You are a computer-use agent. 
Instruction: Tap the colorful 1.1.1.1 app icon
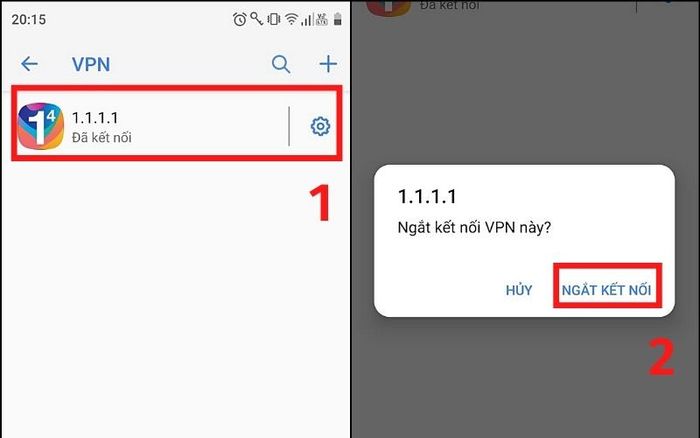(41, 126)
